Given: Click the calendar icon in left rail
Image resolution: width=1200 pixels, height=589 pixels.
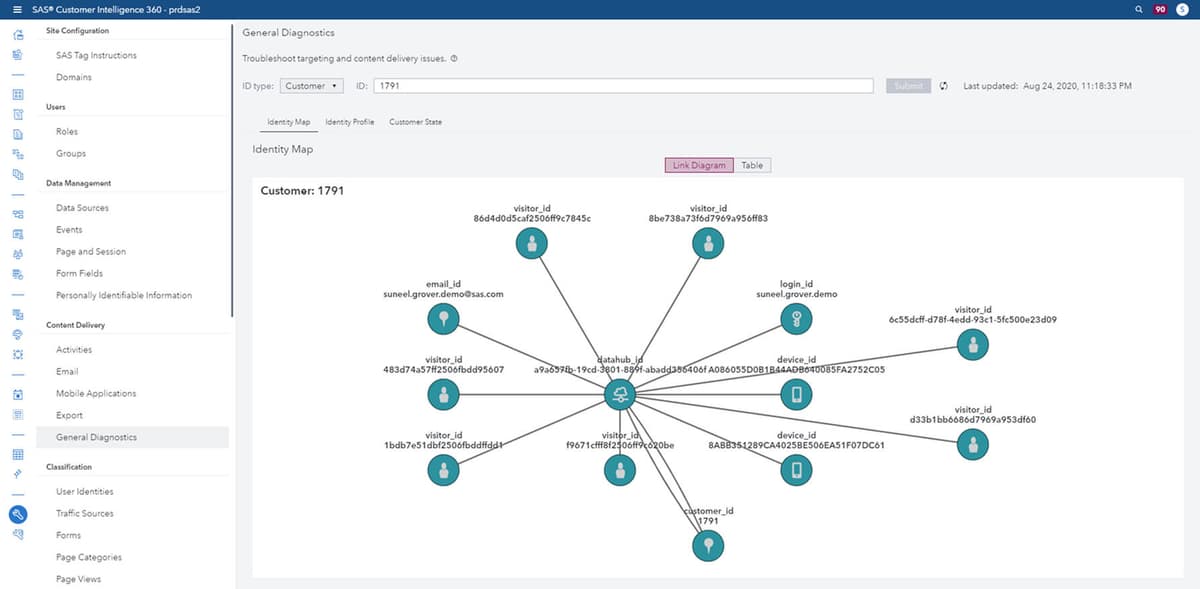Looking at the screenshot, I should (x=17, y=394).
